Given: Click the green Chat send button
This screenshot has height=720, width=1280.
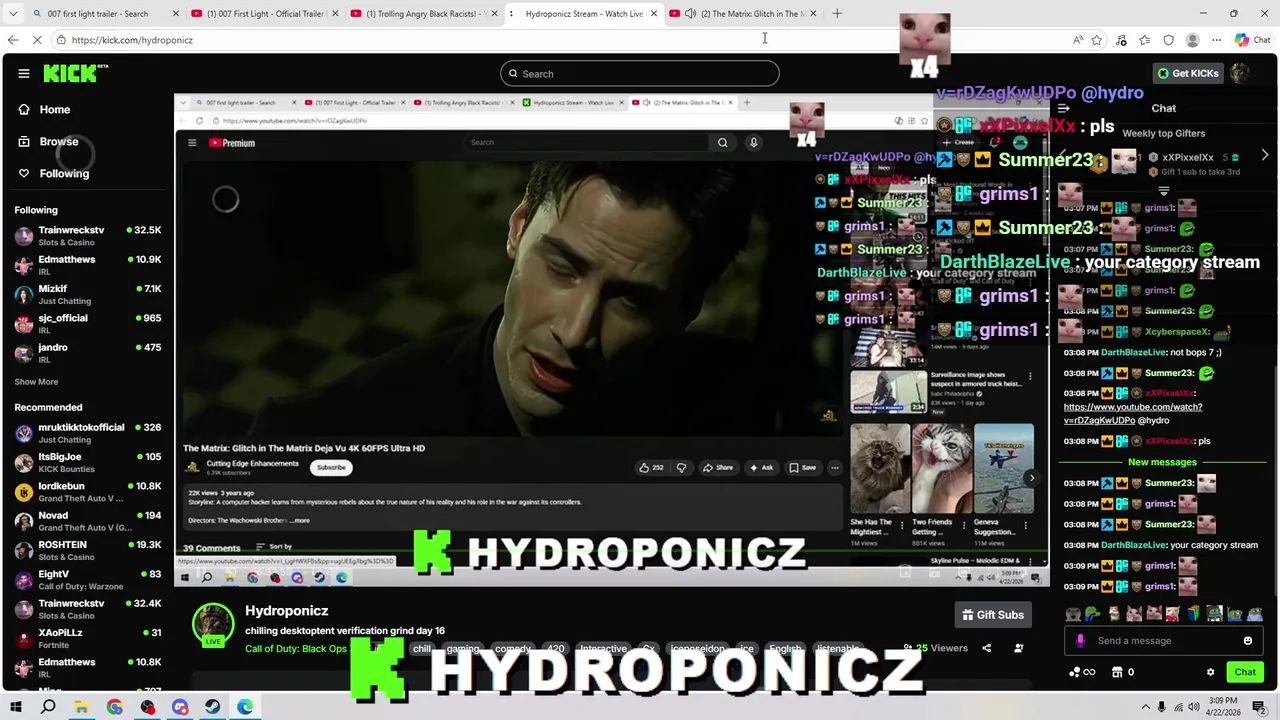Looking at the screenshot, I should (x=1245, y=672).
